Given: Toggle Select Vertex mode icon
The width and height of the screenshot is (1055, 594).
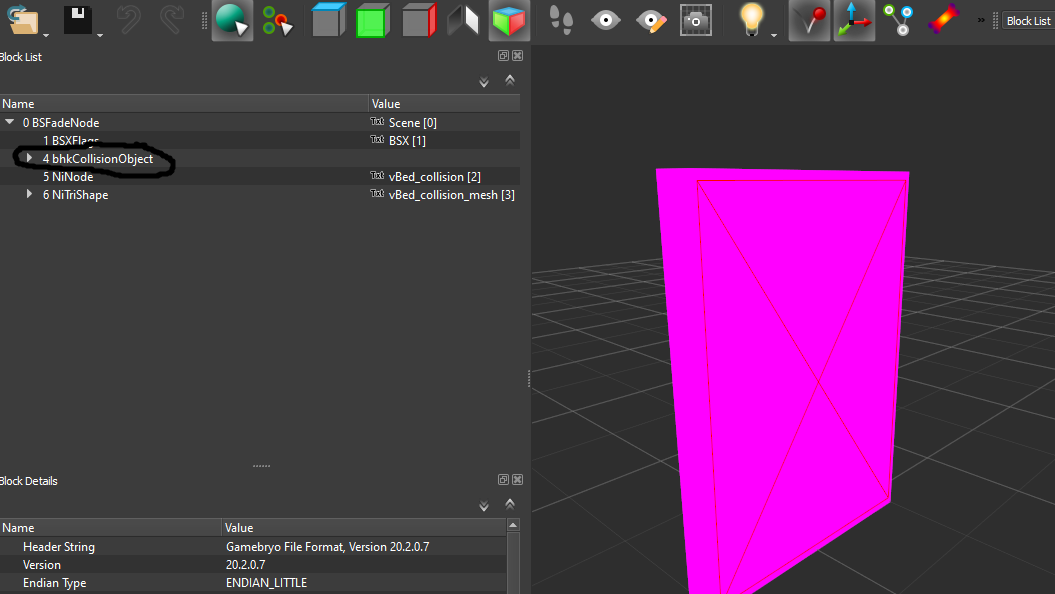Looking at the screenshot, I should coord(278,20).
